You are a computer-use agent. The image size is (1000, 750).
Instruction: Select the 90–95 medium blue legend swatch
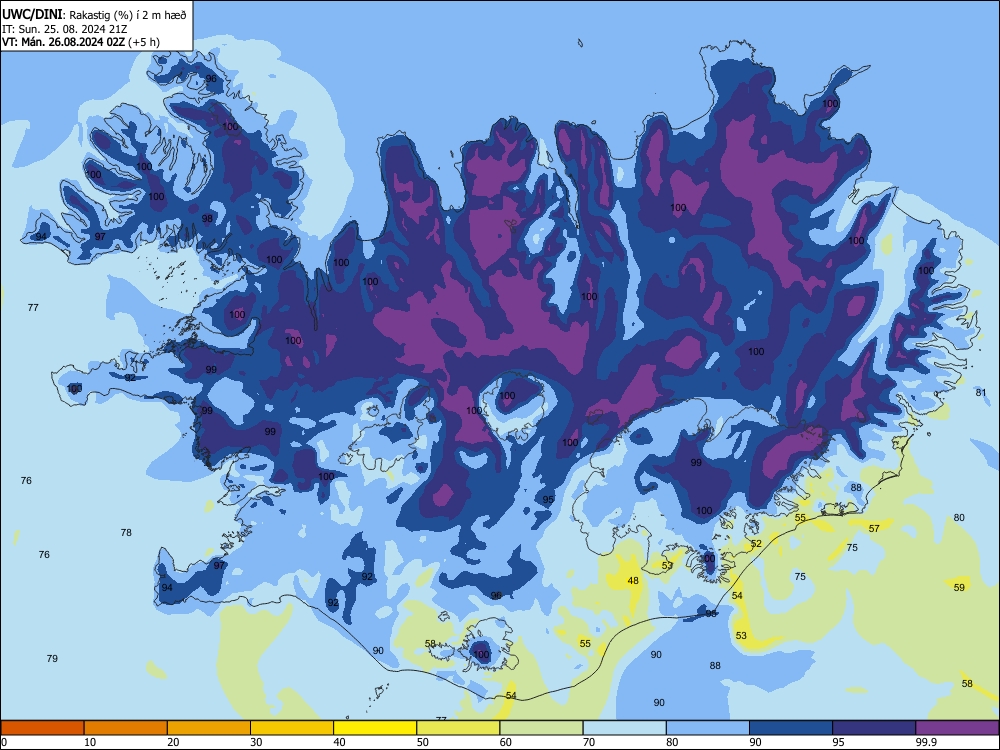pos(791,728)
